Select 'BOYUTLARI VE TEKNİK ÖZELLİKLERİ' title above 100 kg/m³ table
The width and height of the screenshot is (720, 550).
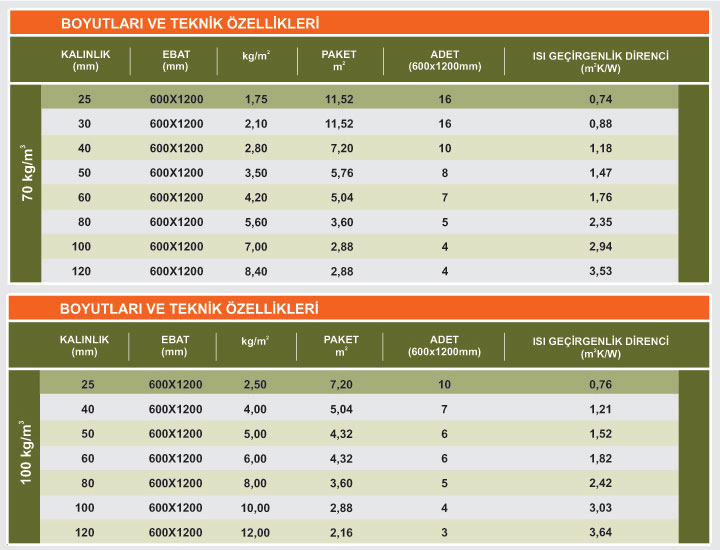[189, 309]
